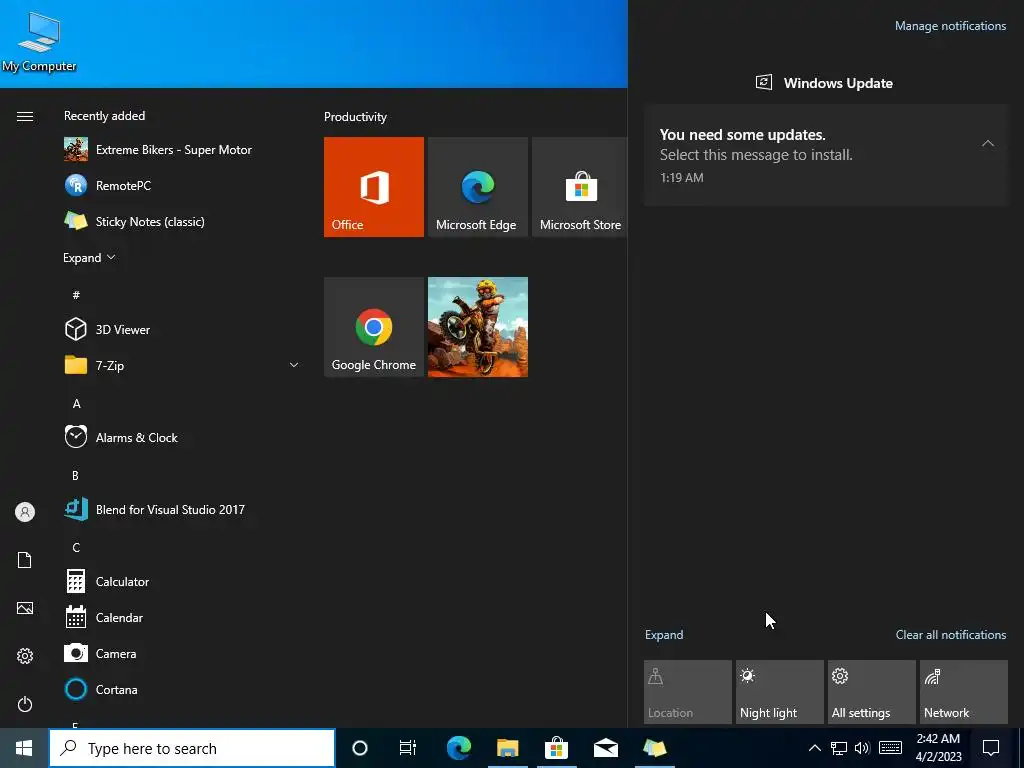Screen dimensions: 1024x768
Task: Jump to the A letter group header
Action: [76, 404]
